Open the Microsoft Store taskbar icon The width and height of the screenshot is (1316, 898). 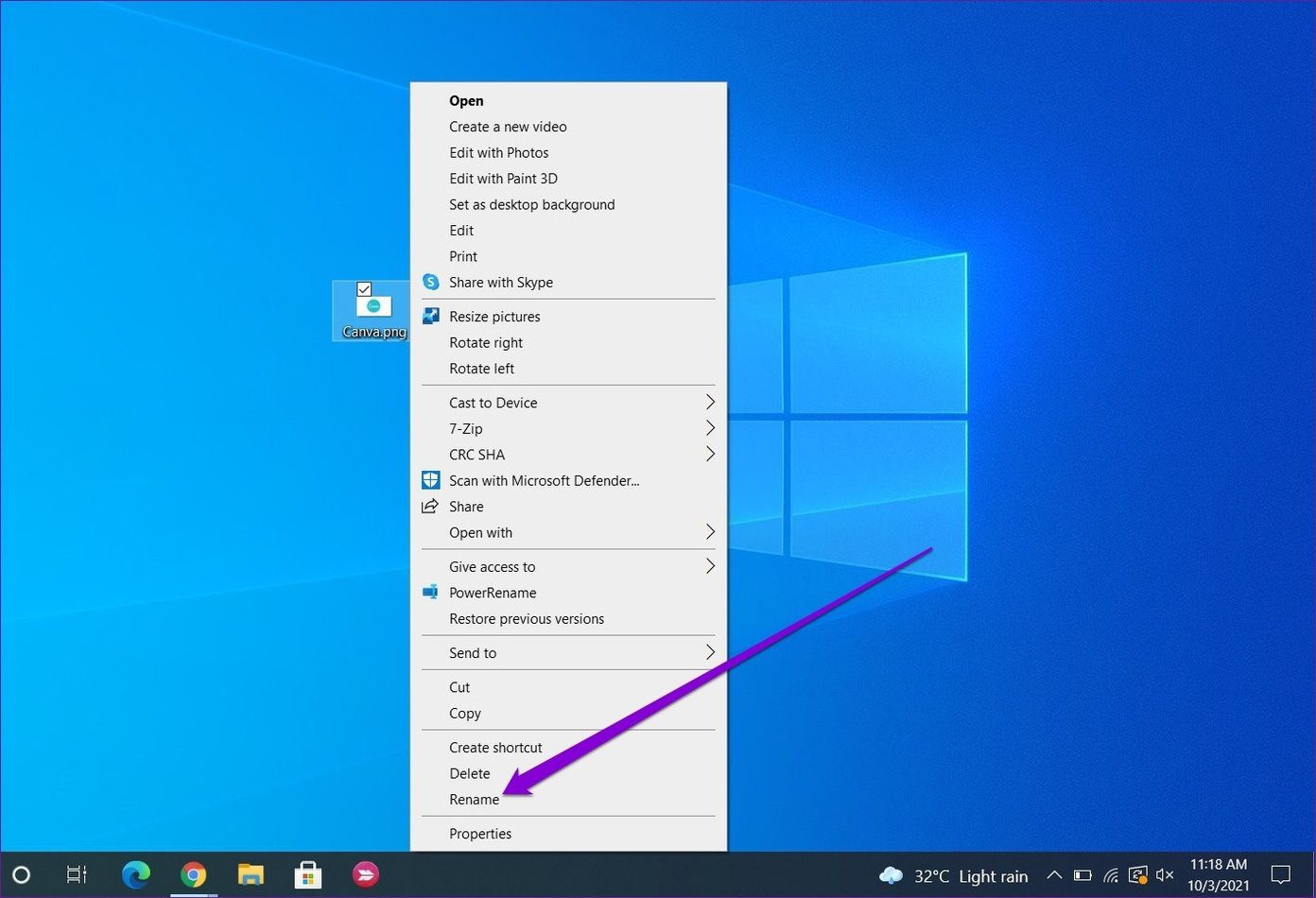click(308, 875)
